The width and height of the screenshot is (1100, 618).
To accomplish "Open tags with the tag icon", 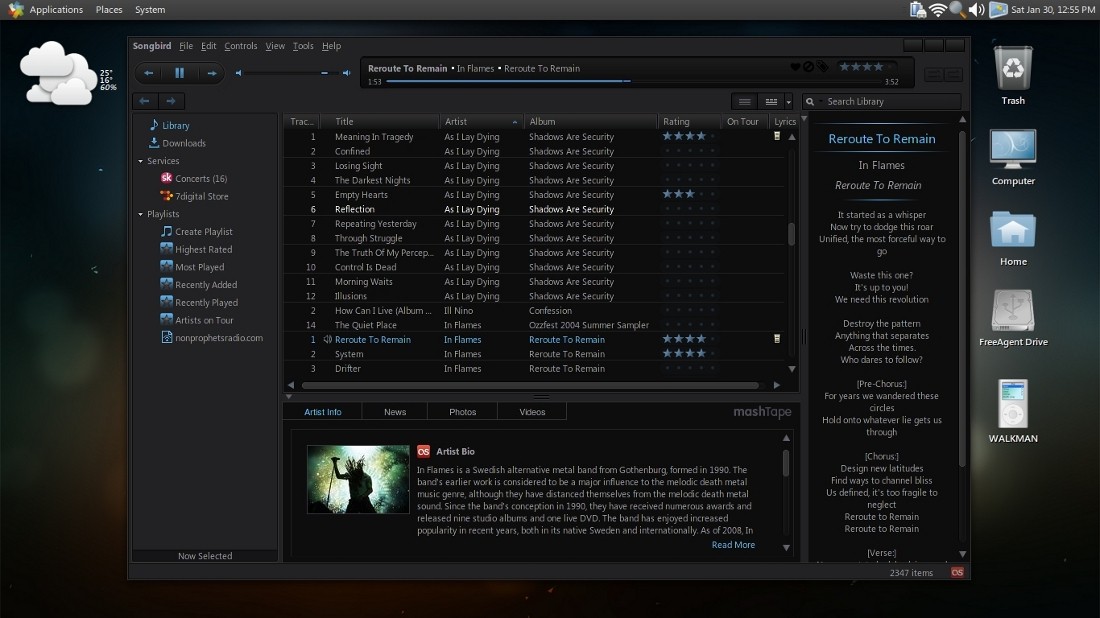I will pos(822,67).
